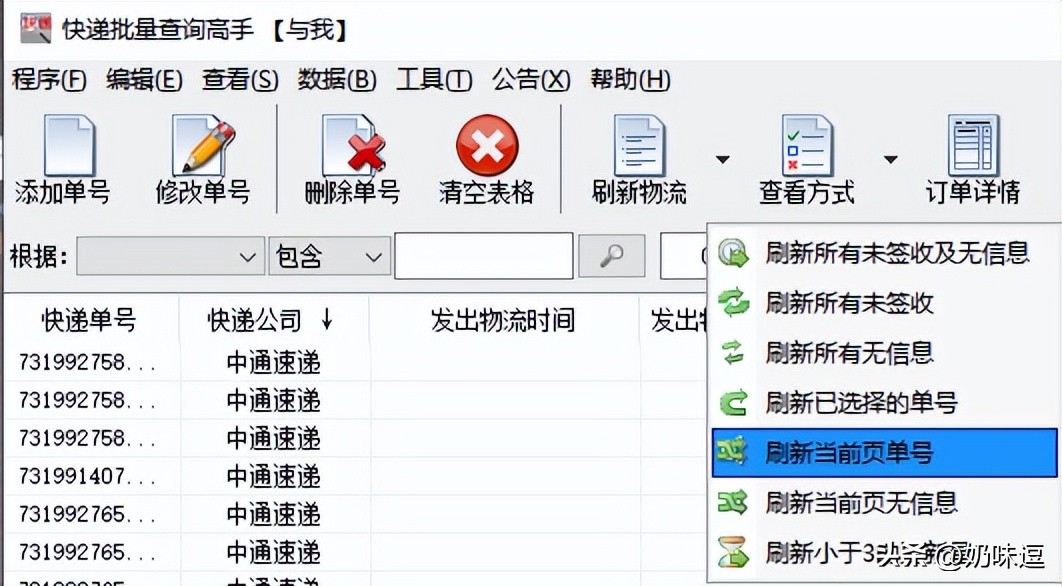Image resolution: width=1062 pixels, height=586 pixels.
Task: Expand the 查看方式 dropdown arrow
Action: pyautogui.click(x=891, y=160)
